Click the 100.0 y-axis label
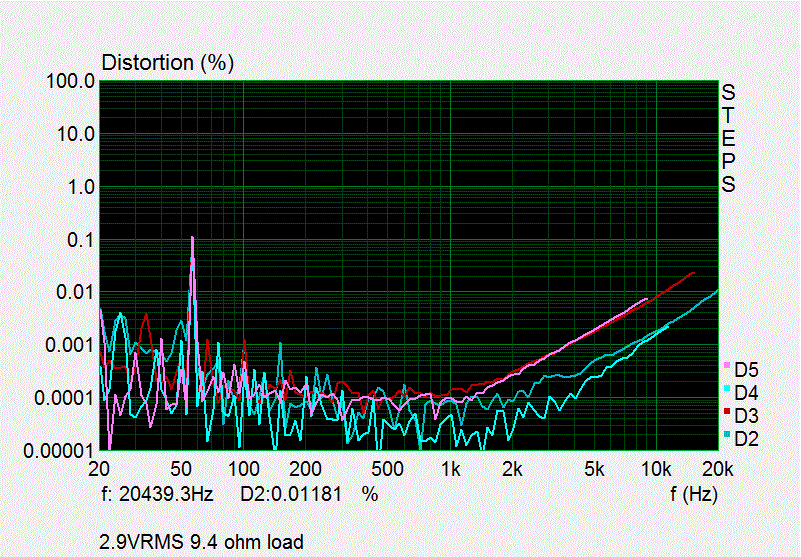 [x=70, y=81]
